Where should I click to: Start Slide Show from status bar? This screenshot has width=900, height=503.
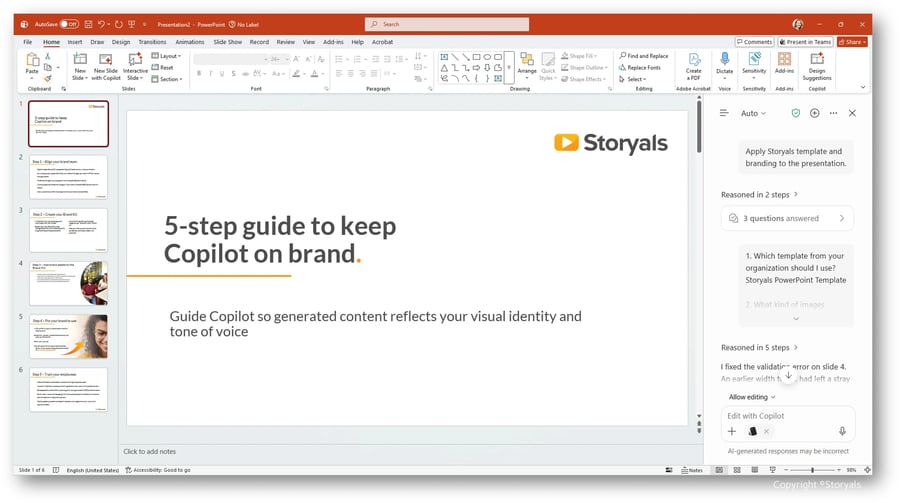coord(773,470)
